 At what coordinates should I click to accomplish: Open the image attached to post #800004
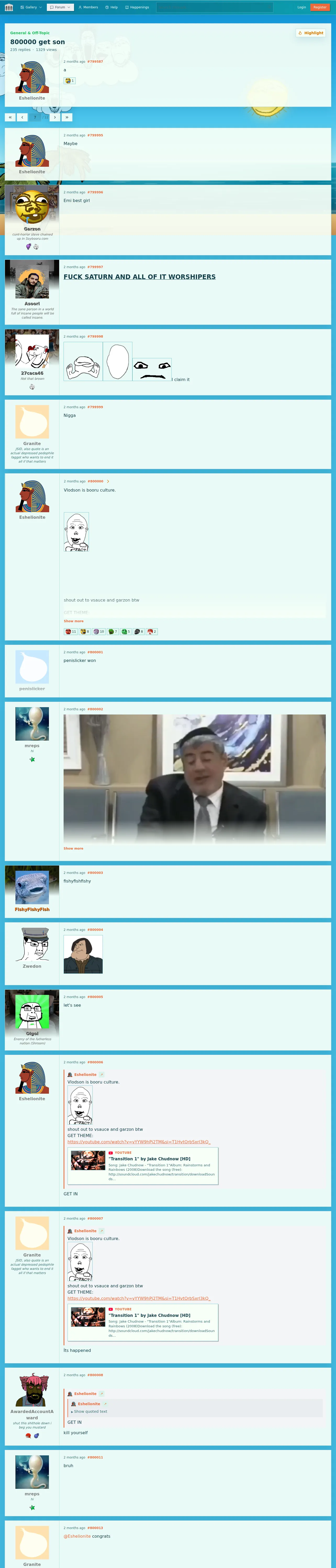tap(83, 954)
